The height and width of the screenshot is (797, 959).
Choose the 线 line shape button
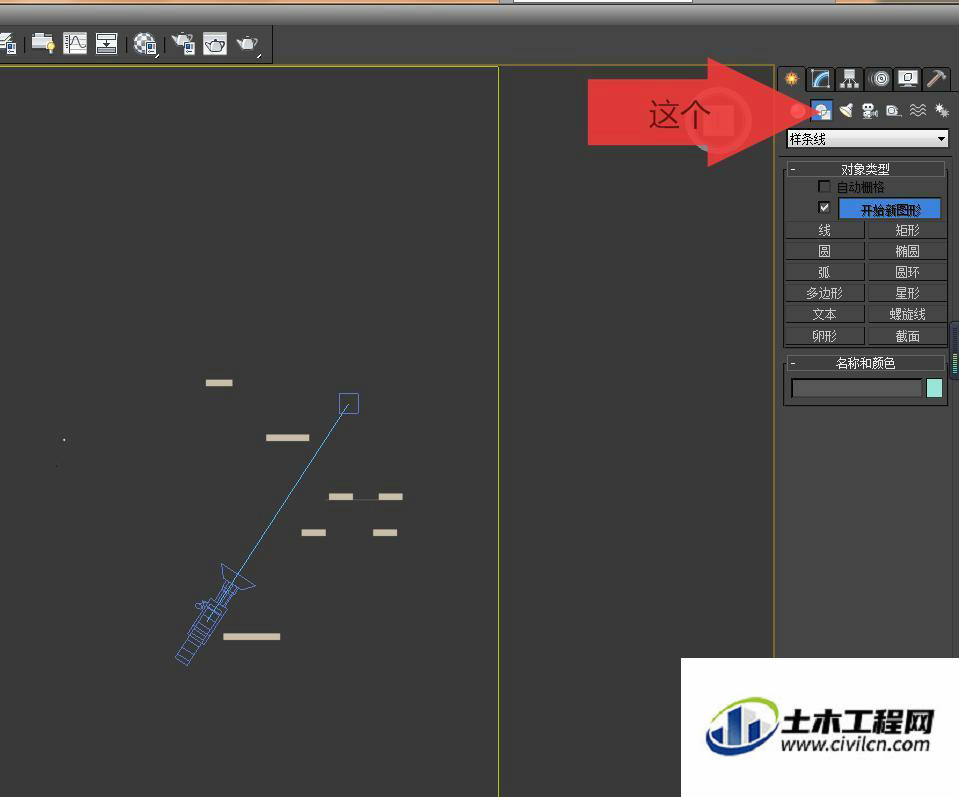click(x=824, y=230)
